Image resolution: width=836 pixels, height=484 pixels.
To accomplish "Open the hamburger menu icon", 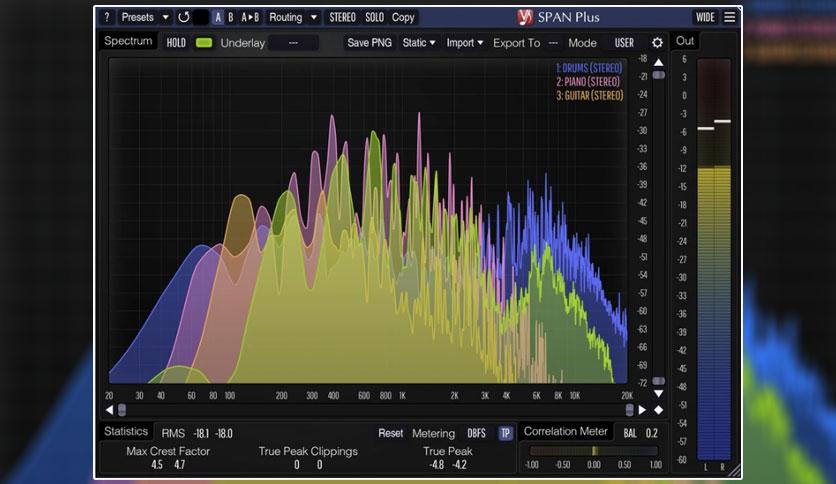I will [x=729, y=17].
